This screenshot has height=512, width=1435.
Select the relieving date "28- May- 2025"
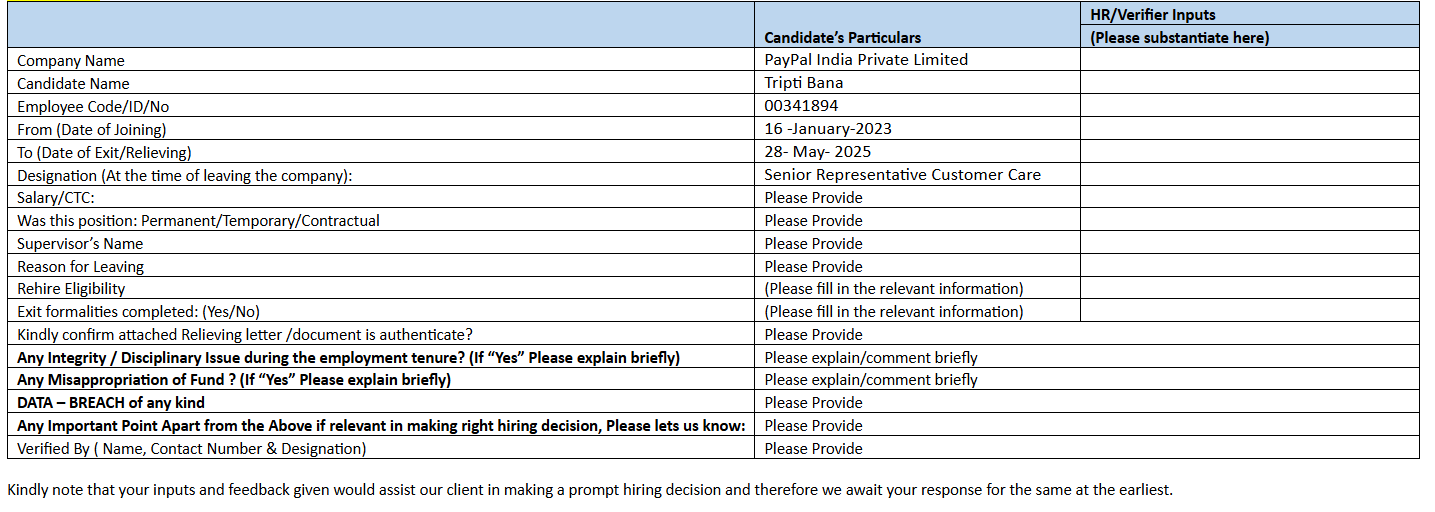pos(817,152)
